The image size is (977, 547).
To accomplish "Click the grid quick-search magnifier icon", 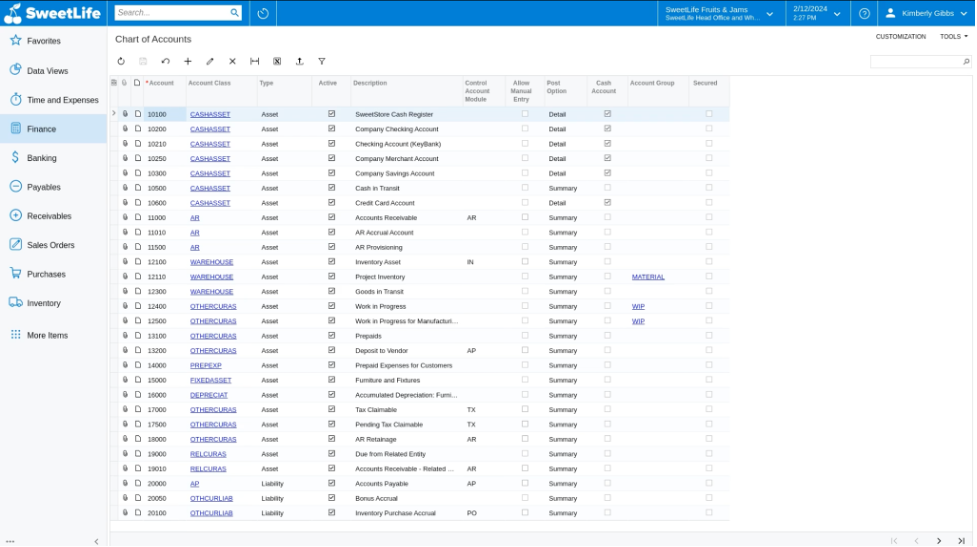I will pyautogui.click(x=966, y=62).
